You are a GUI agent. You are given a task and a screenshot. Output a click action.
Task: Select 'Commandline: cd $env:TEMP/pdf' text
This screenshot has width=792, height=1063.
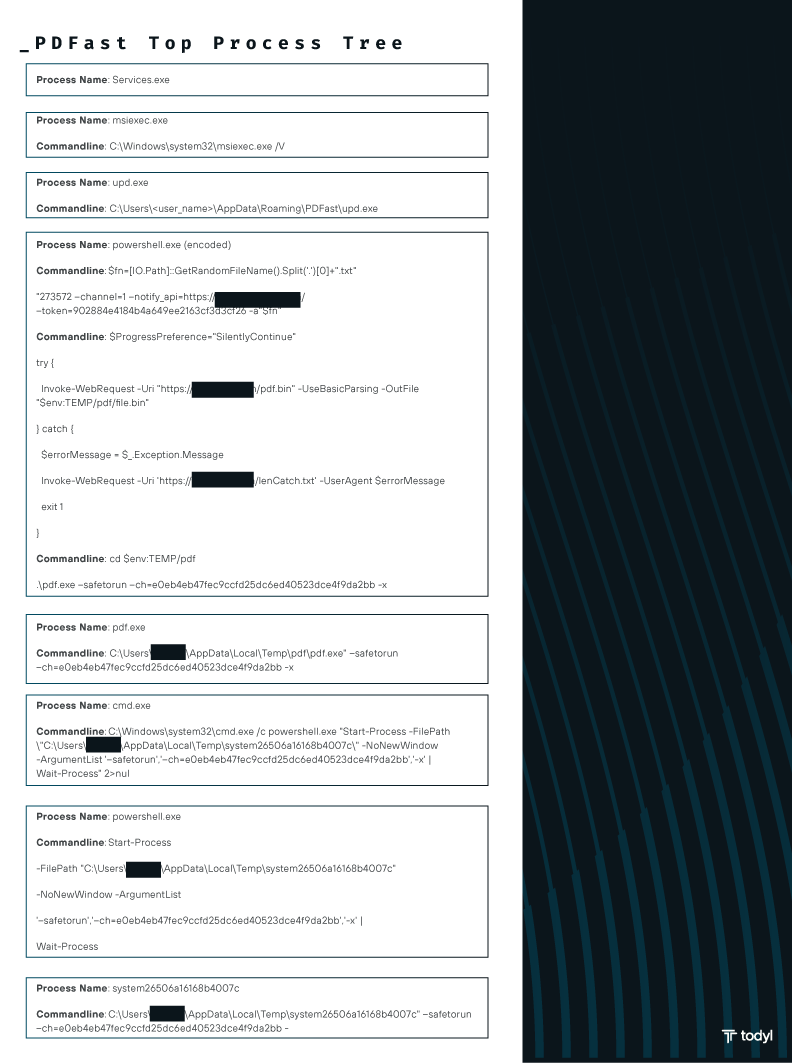(116, 559)
